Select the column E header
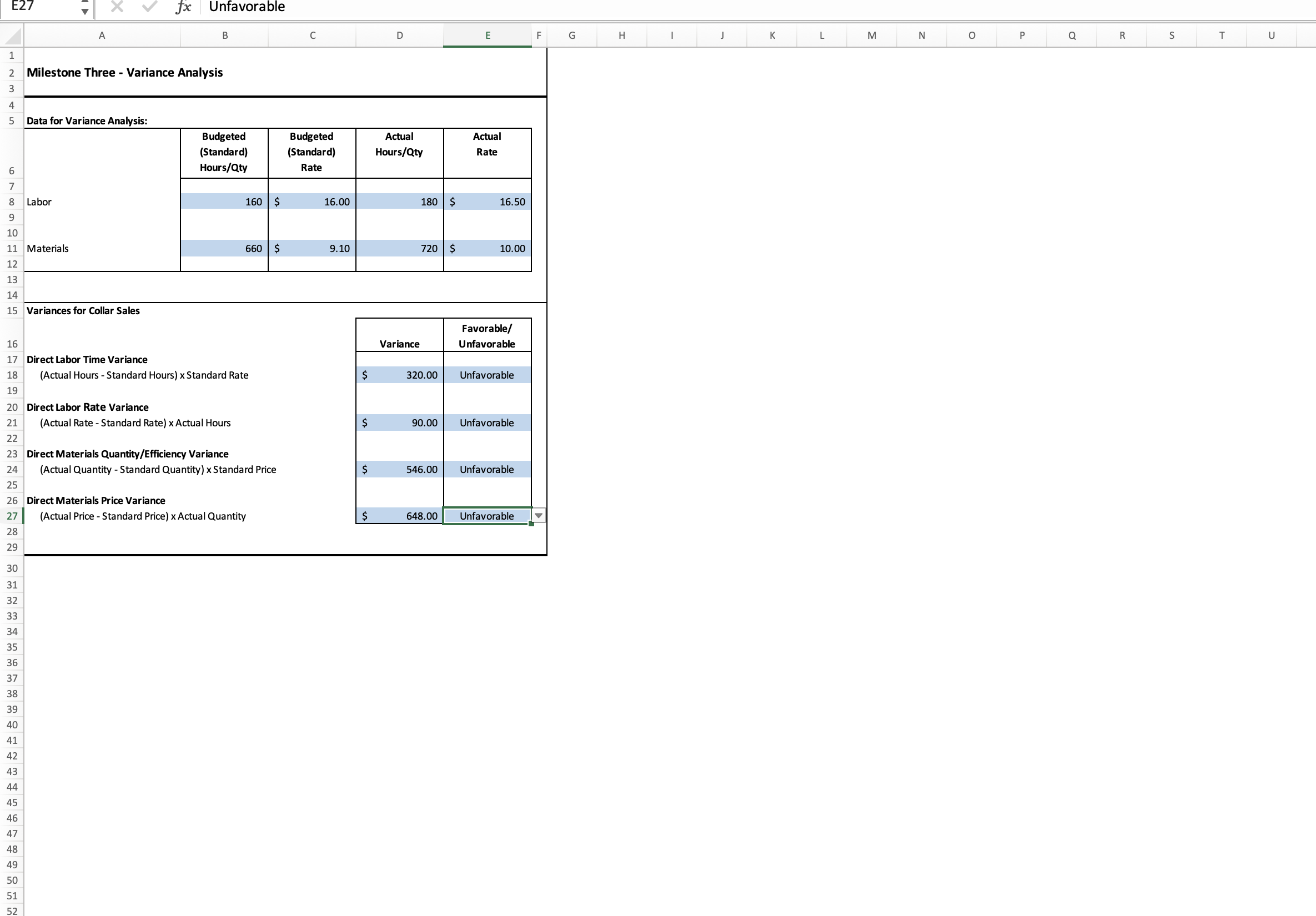Viewport: 1316px width, 916px height. [x=487, y=36]
